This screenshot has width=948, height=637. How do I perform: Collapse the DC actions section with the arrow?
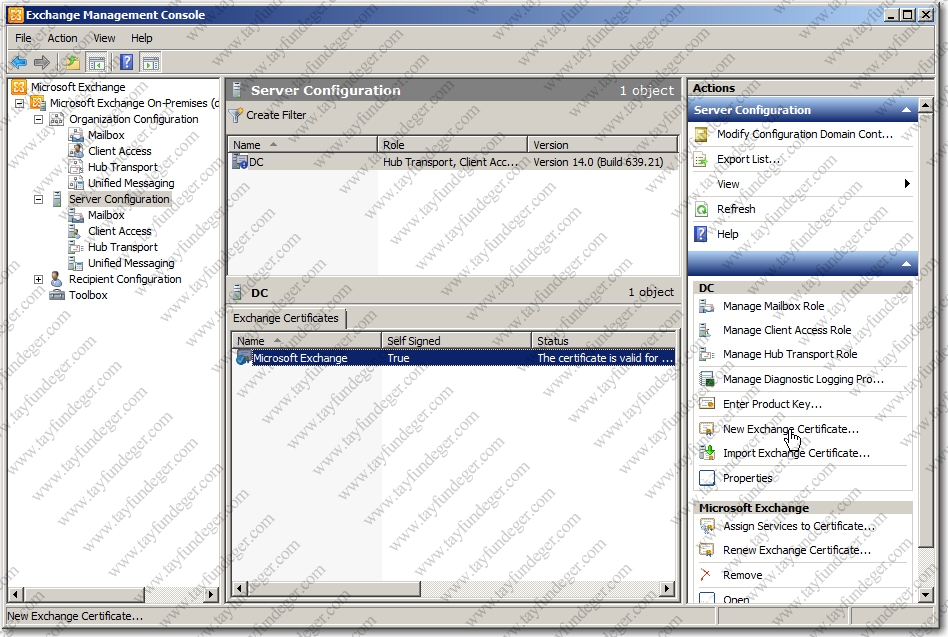(906, 264)
